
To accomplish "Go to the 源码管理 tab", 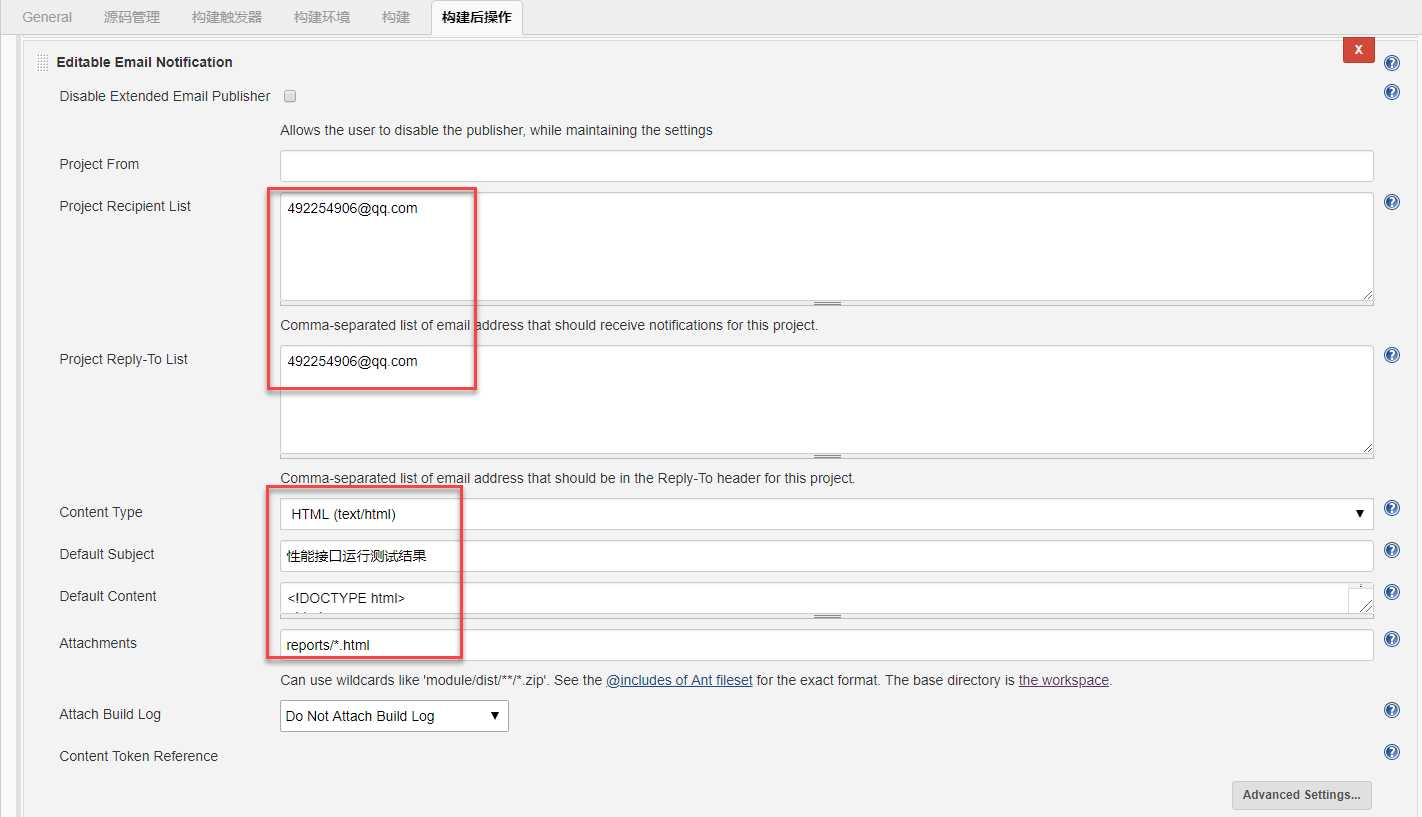I will point(132,17).
